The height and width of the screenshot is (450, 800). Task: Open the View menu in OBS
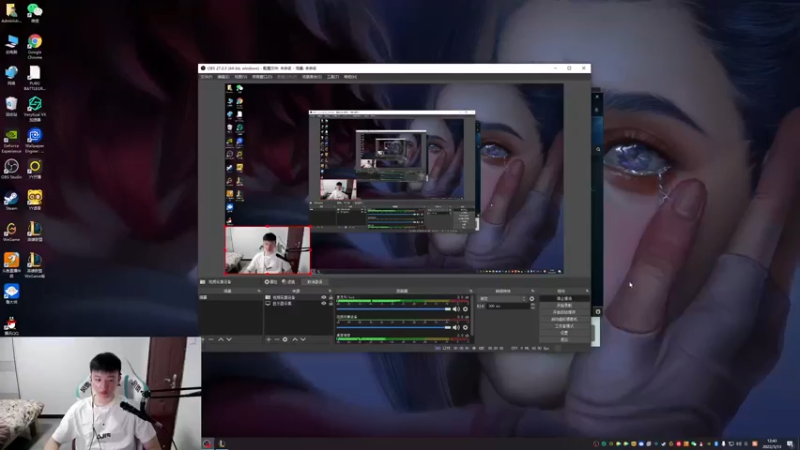point(241,77)
